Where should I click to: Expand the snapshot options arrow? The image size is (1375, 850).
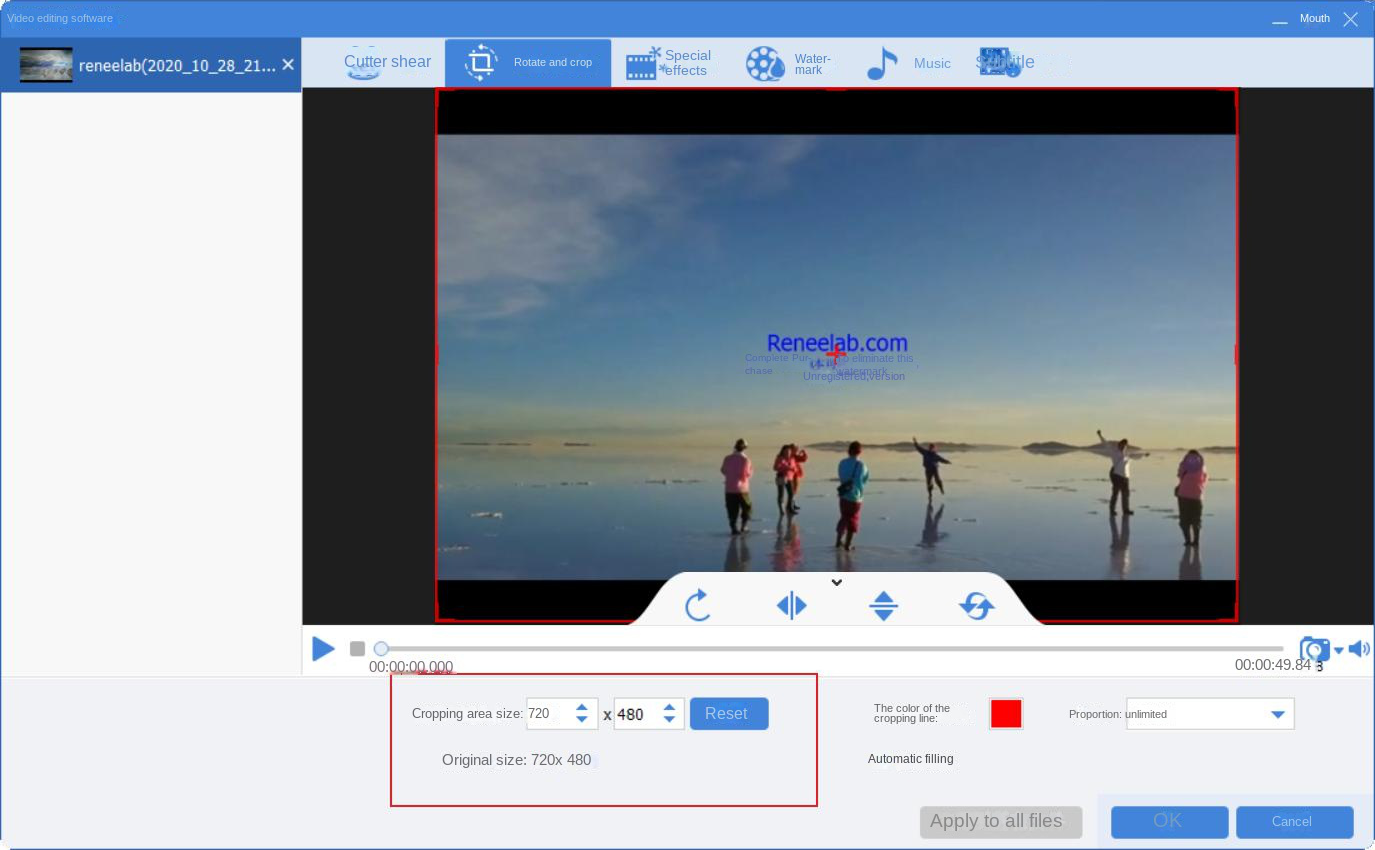(x=1339, y=651)
